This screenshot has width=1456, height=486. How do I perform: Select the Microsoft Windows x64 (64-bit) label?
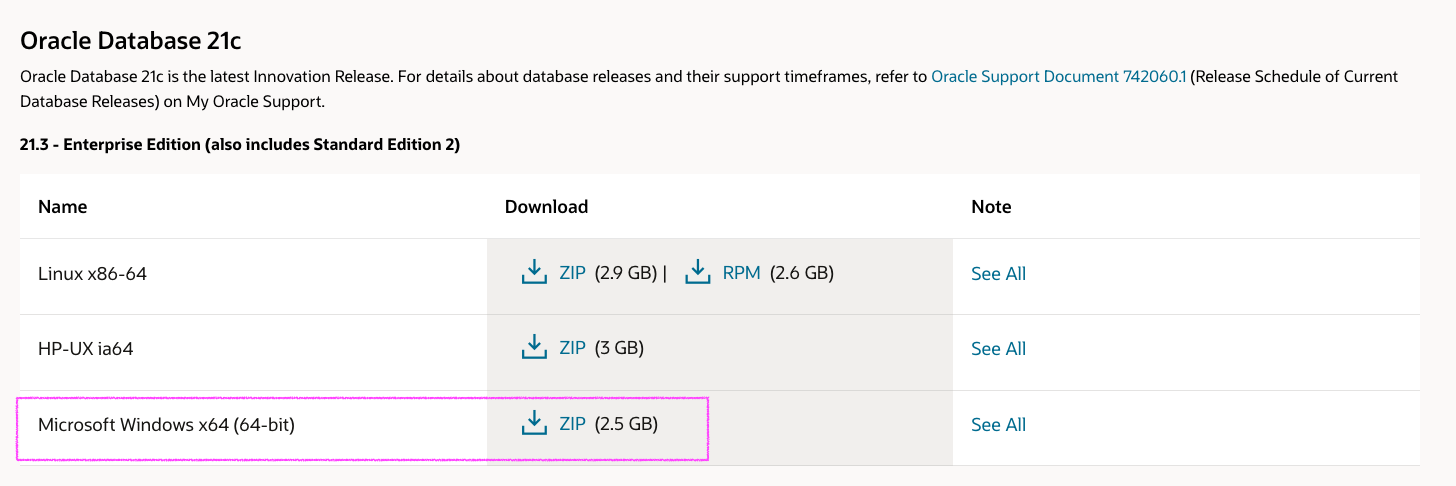[166, 425]
